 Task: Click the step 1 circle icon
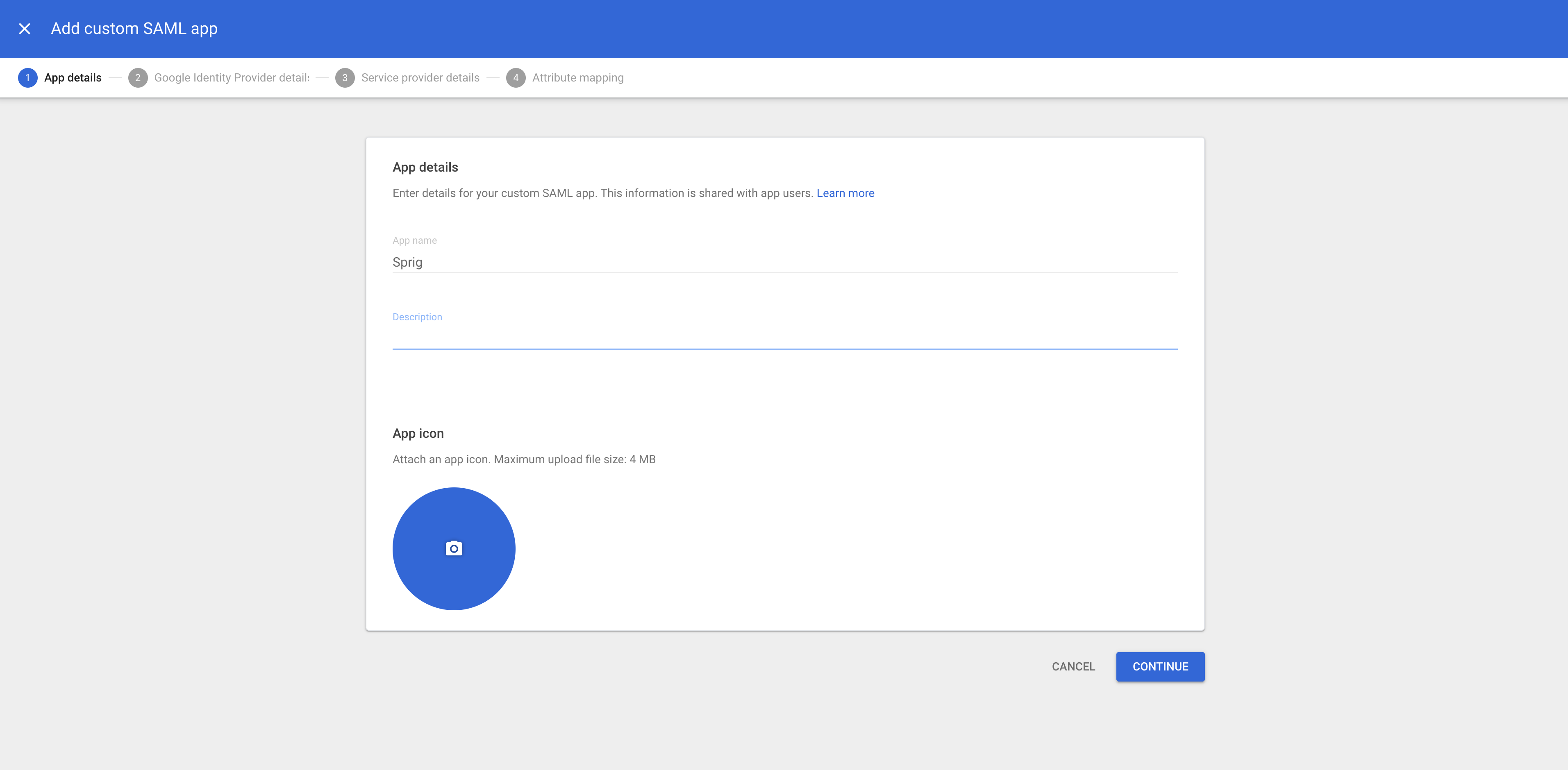coord(27,78)
